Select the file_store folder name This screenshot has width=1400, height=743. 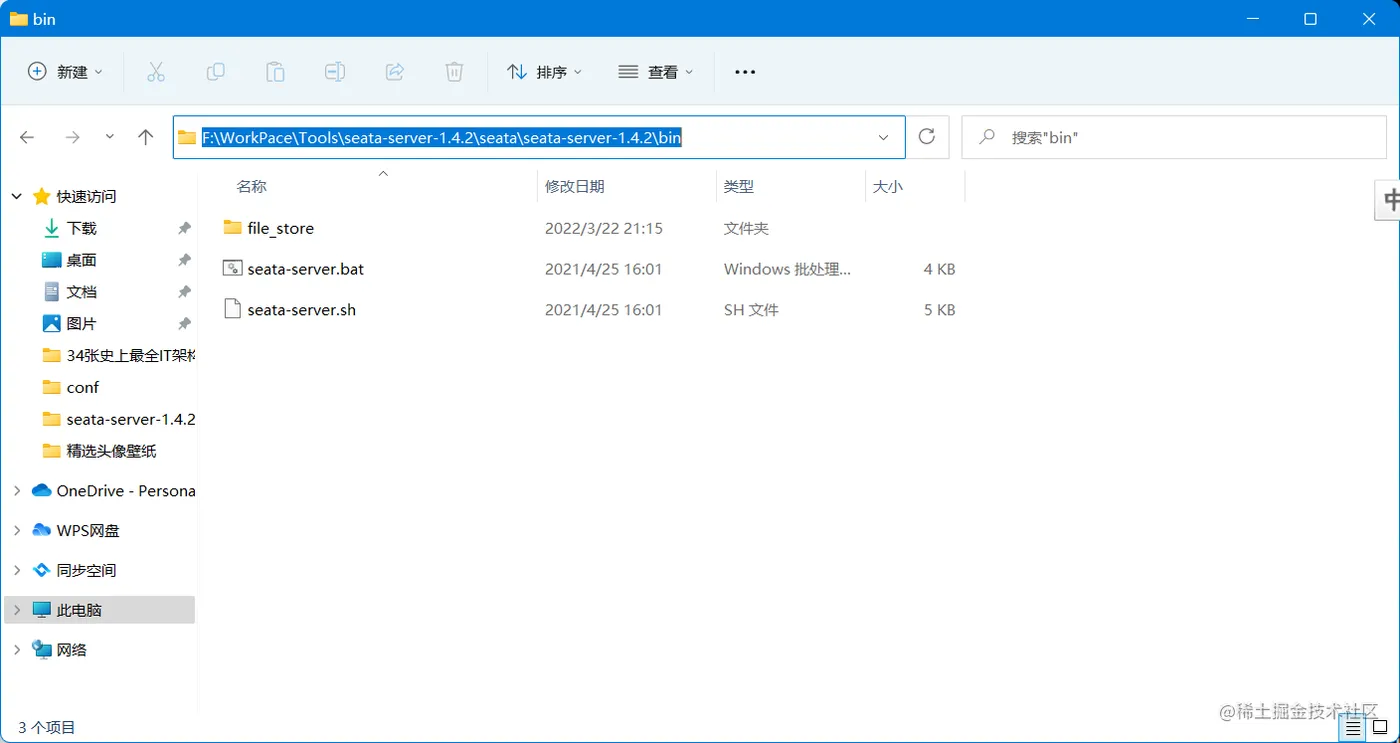click(281, 228)
